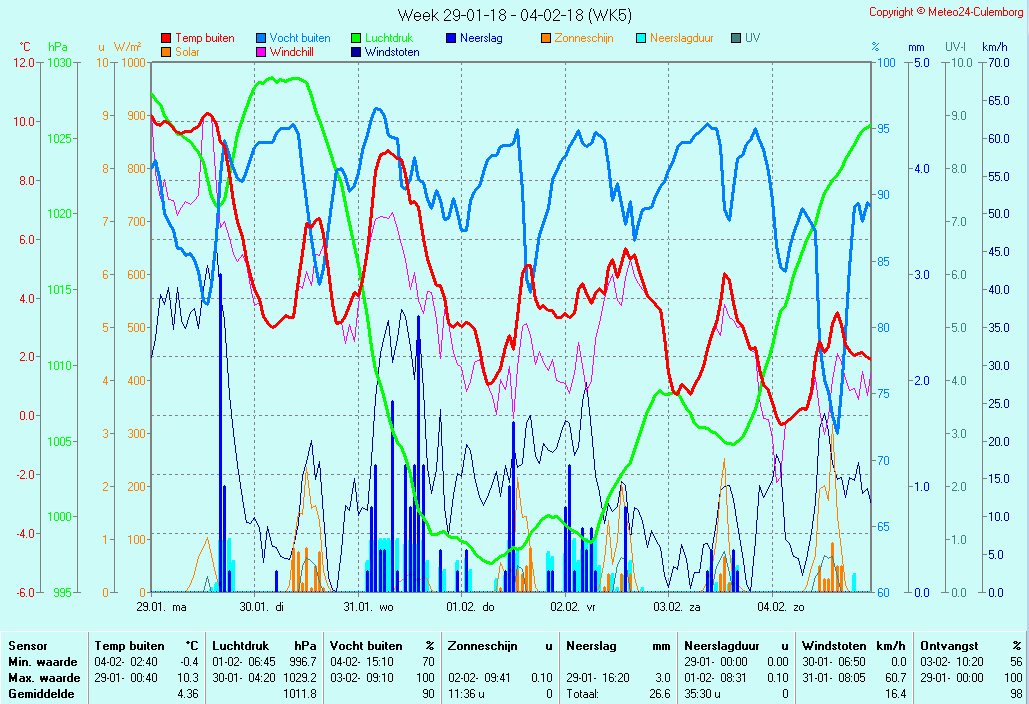Screen dimensions: 1029x704
Task: Click the chart title Week 29-01-18 - 04-02-18
Action: click(x=514, y=14)
